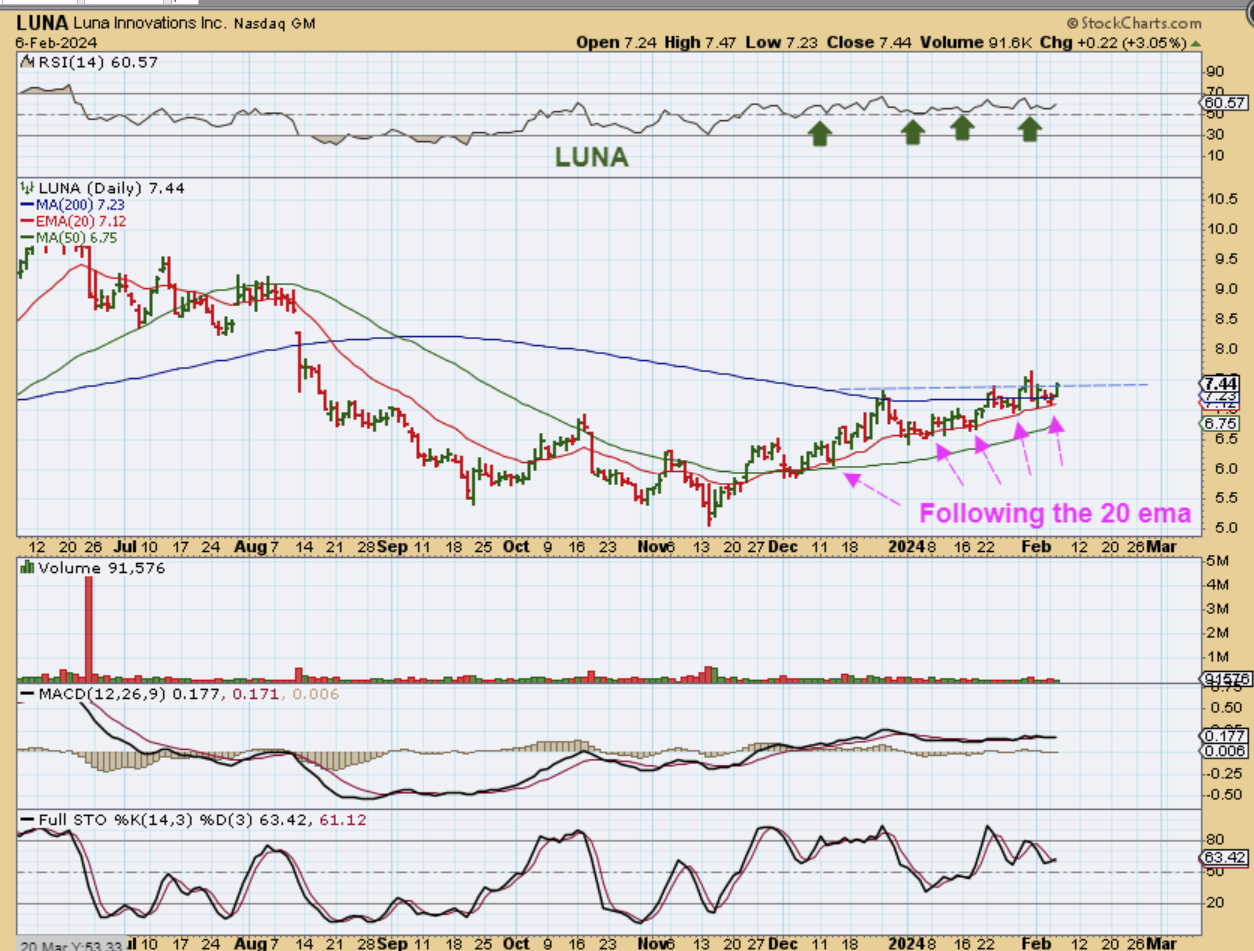Click the 9.5 price axis label
The height and width of the screenshot is (951, 1254).
pyautogui.click(x=1221, y=259)
